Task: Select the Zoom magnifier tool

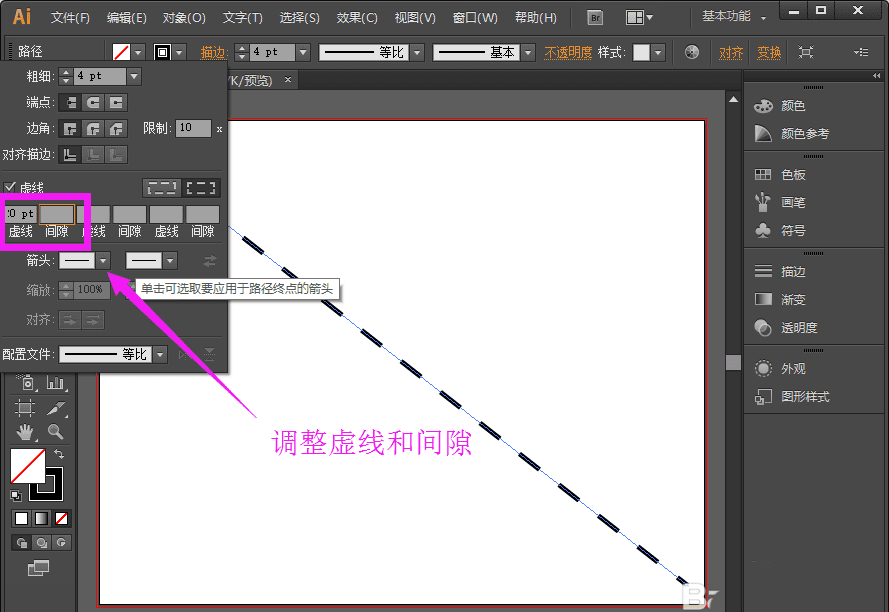Action: pyautogui.click(x=56, y=432)
